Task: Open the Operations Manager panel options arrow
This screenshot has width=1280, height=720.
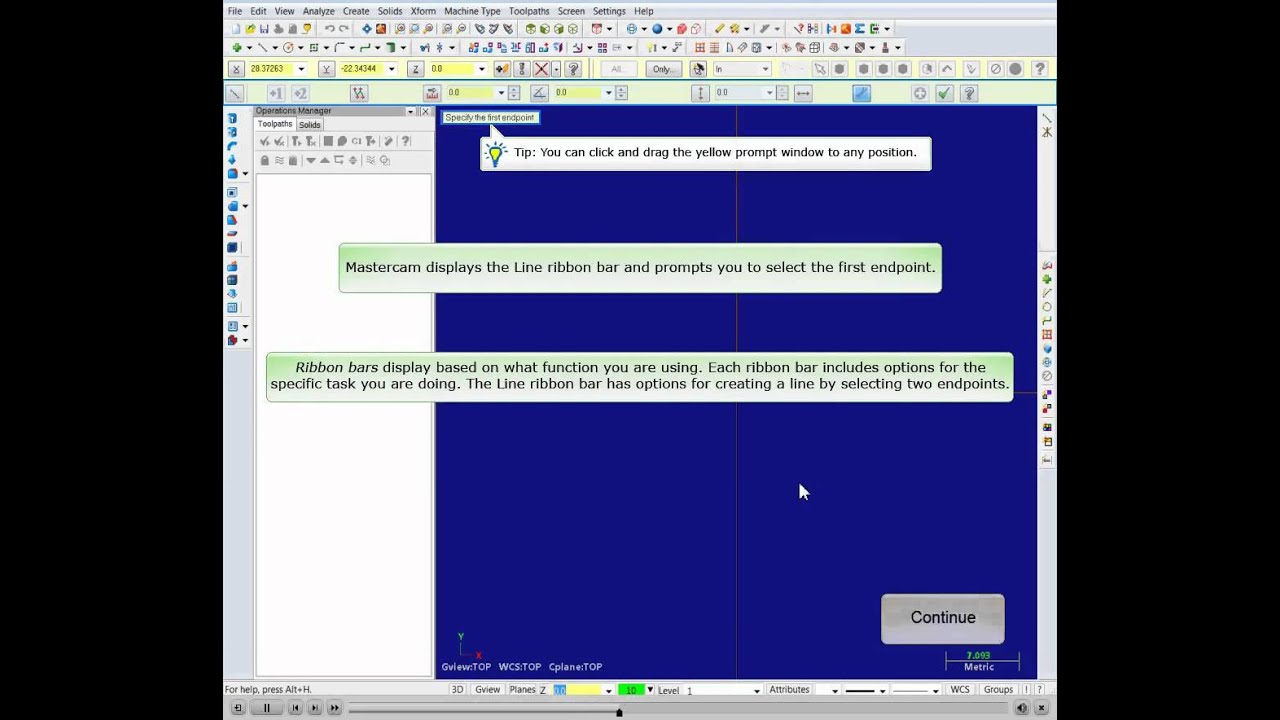Action: 410,111
